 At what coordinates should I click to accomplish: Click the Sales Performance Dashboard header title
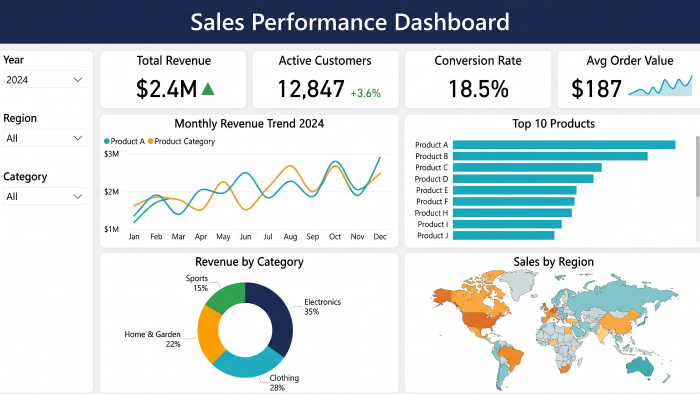350,22
